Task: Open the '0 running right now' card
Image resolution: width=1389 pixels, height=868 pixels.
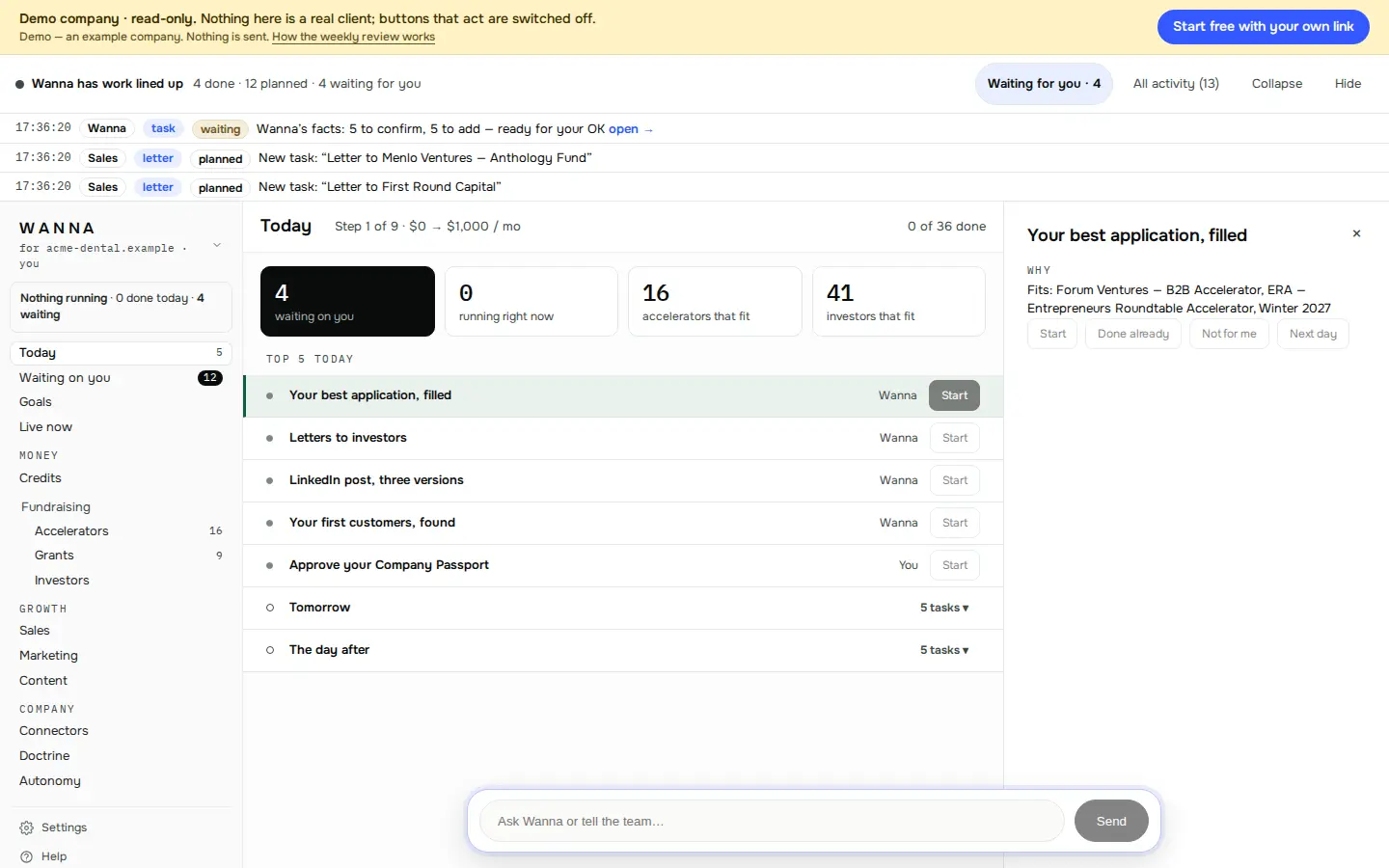Action: [x=531, y=302]
